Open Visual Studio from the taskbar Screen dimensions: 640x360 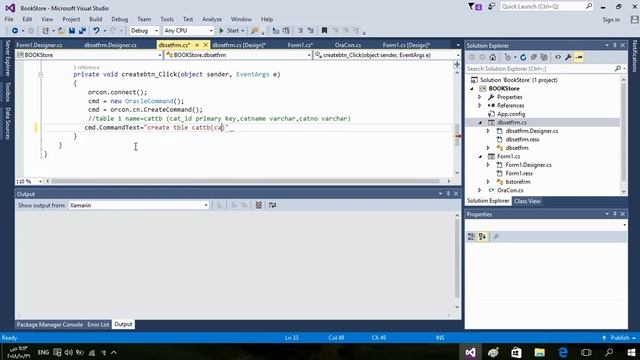pos(470,352)
